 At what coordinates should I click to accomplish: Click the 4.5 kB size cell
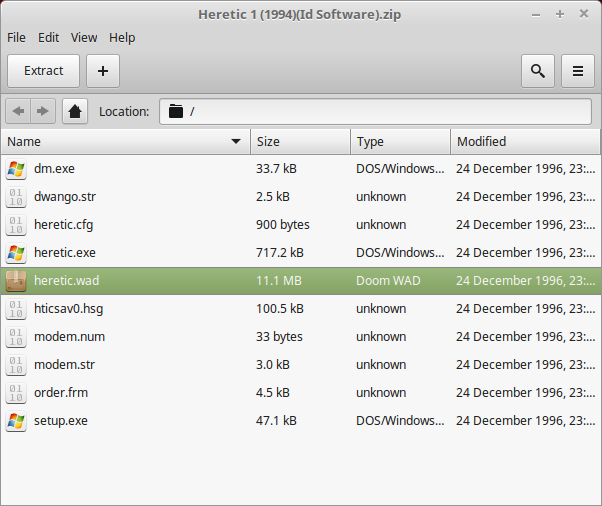[x=273, y=393]
